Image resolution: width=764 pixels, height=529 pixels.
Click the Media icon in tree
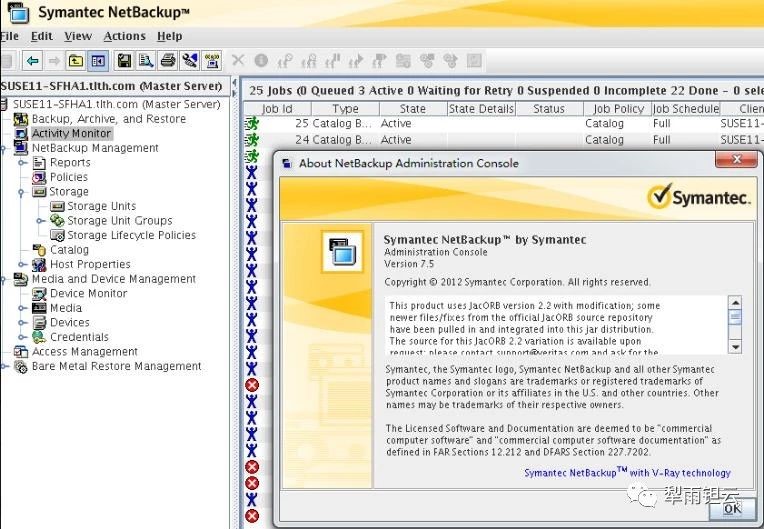tap(39, 308)
